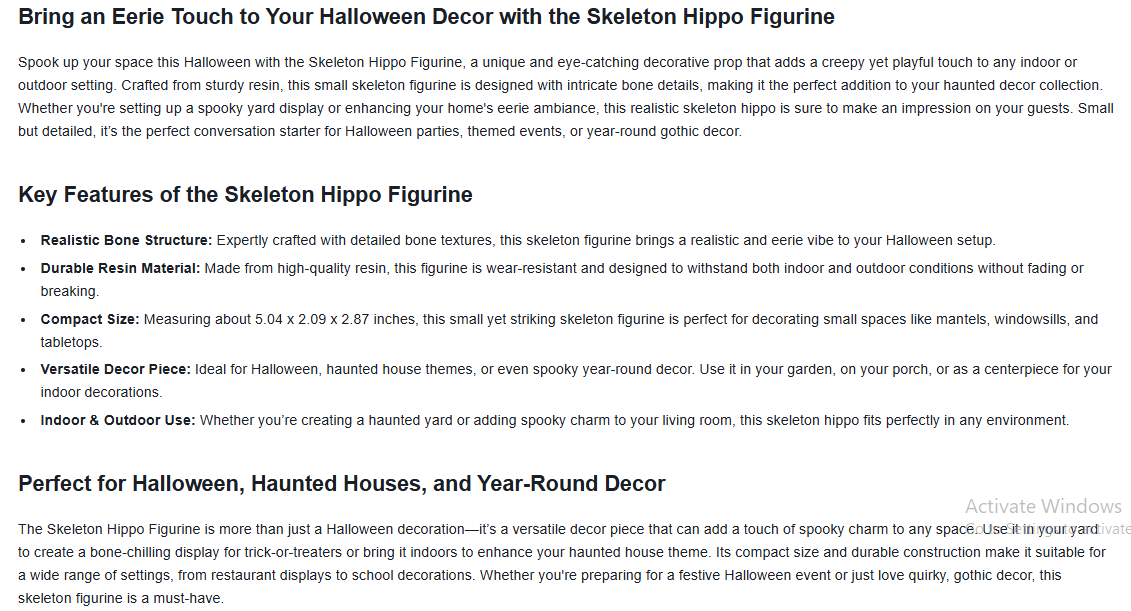The width and height of the screenshot is (1131, 611).
Task: Click the bullet dot before 'Compact Size'
Action: [x=24, y=320]
